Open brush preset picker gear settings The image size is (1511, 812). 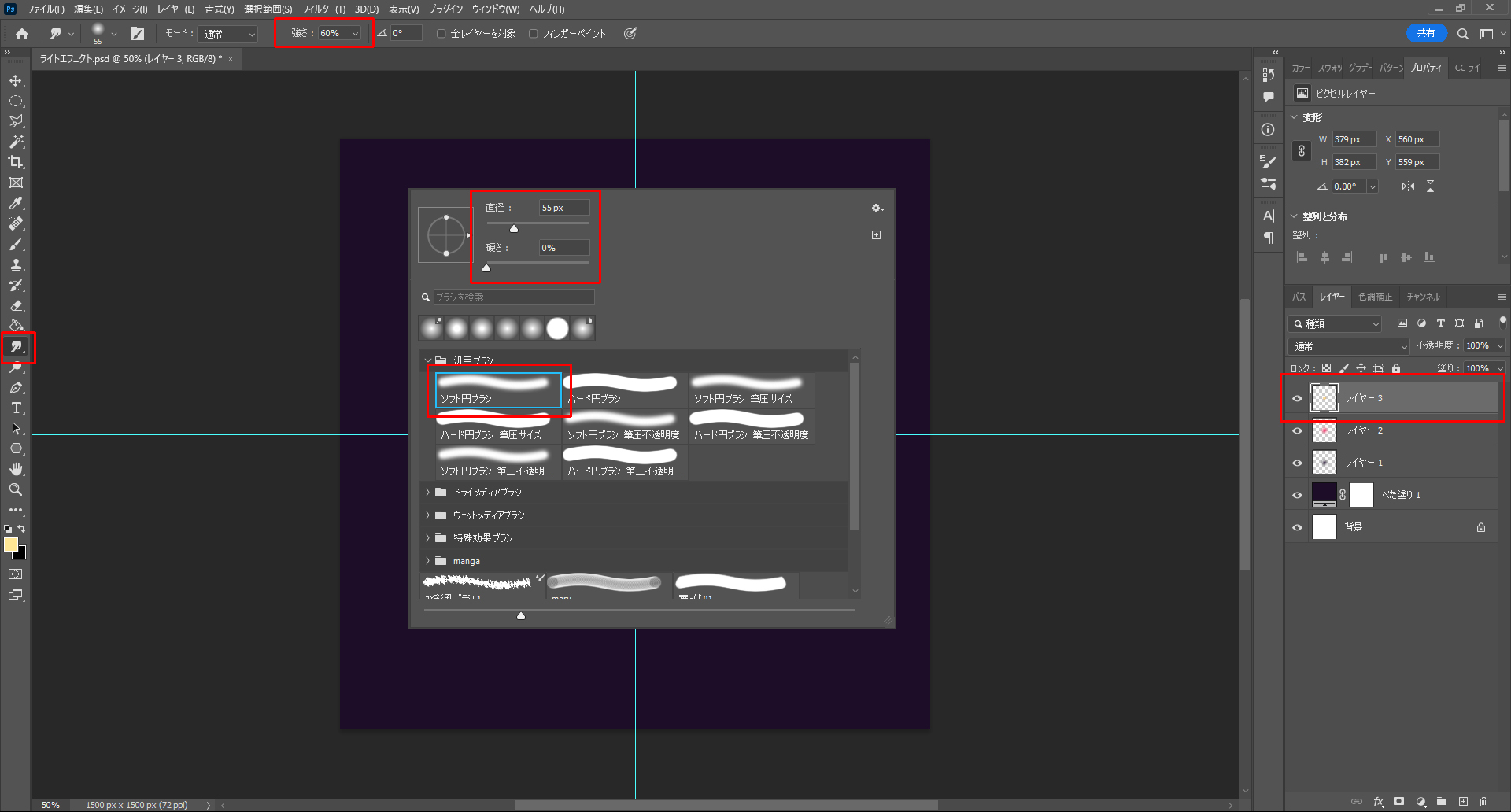click(876, 208)
